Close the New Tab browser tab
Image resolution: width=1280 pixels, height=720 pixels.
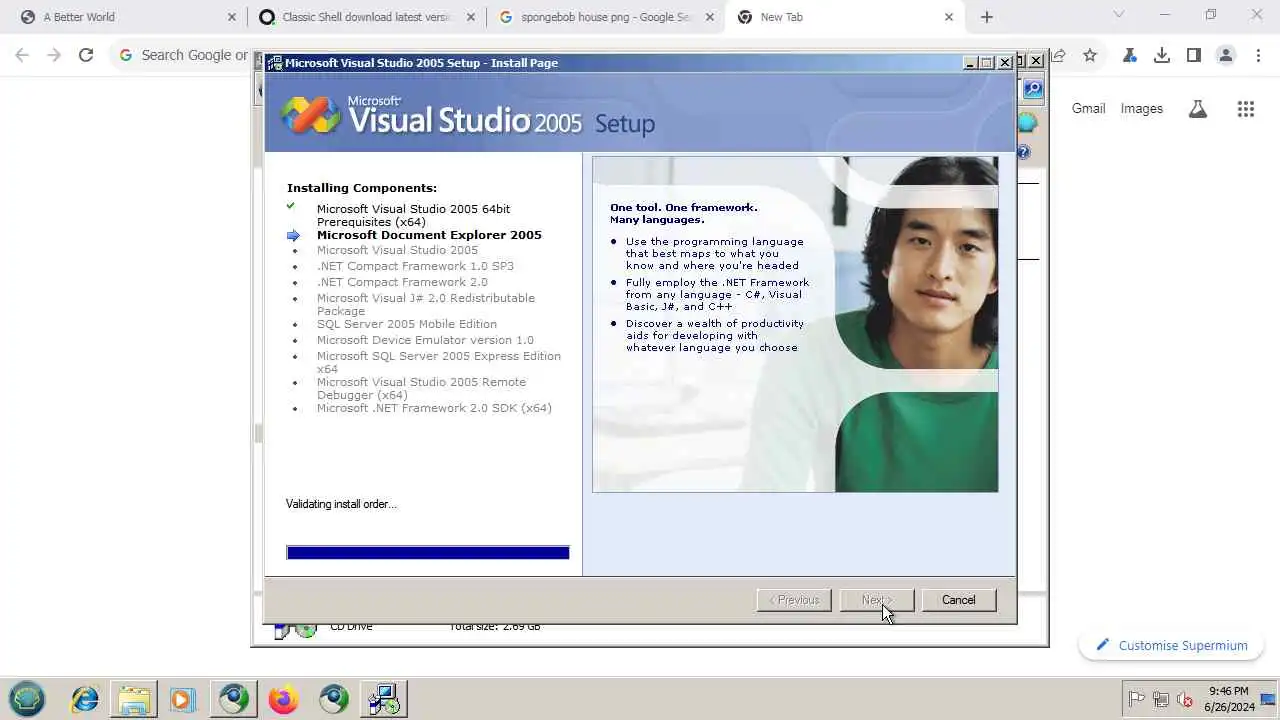(949, 17)
